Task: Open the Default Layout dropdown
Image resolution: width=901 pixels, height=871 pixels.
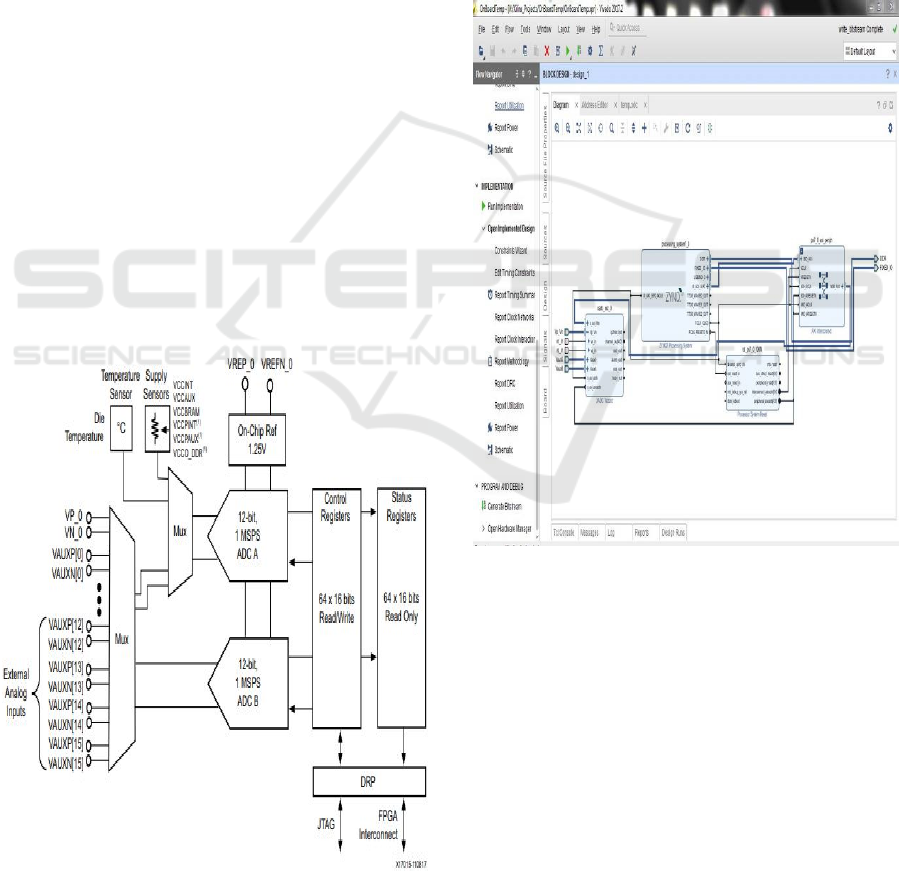Action: coord(869,51)
